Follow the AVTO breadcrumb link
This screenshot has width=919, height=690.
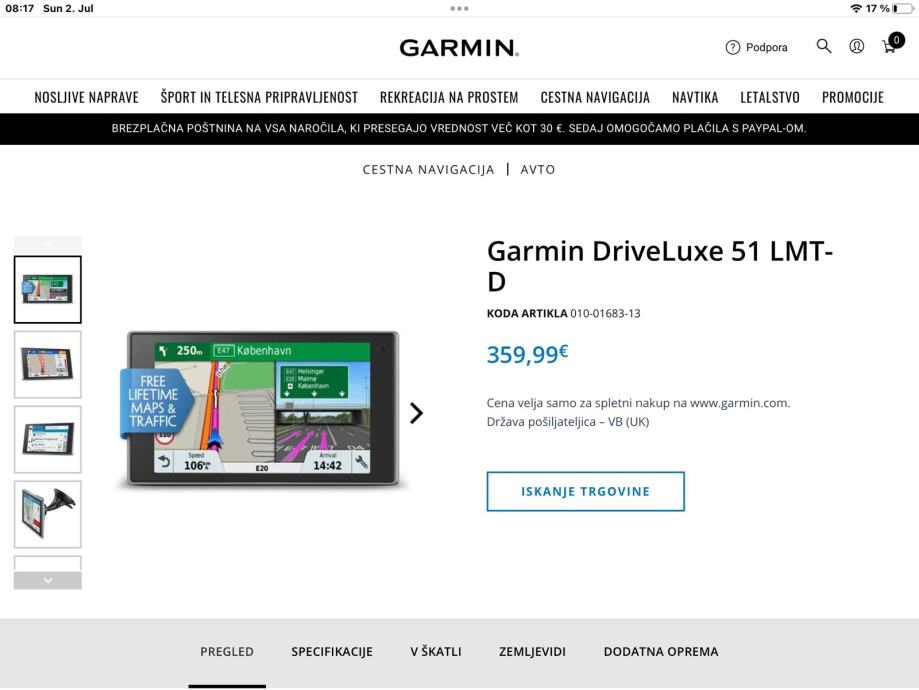pos(538,170)
